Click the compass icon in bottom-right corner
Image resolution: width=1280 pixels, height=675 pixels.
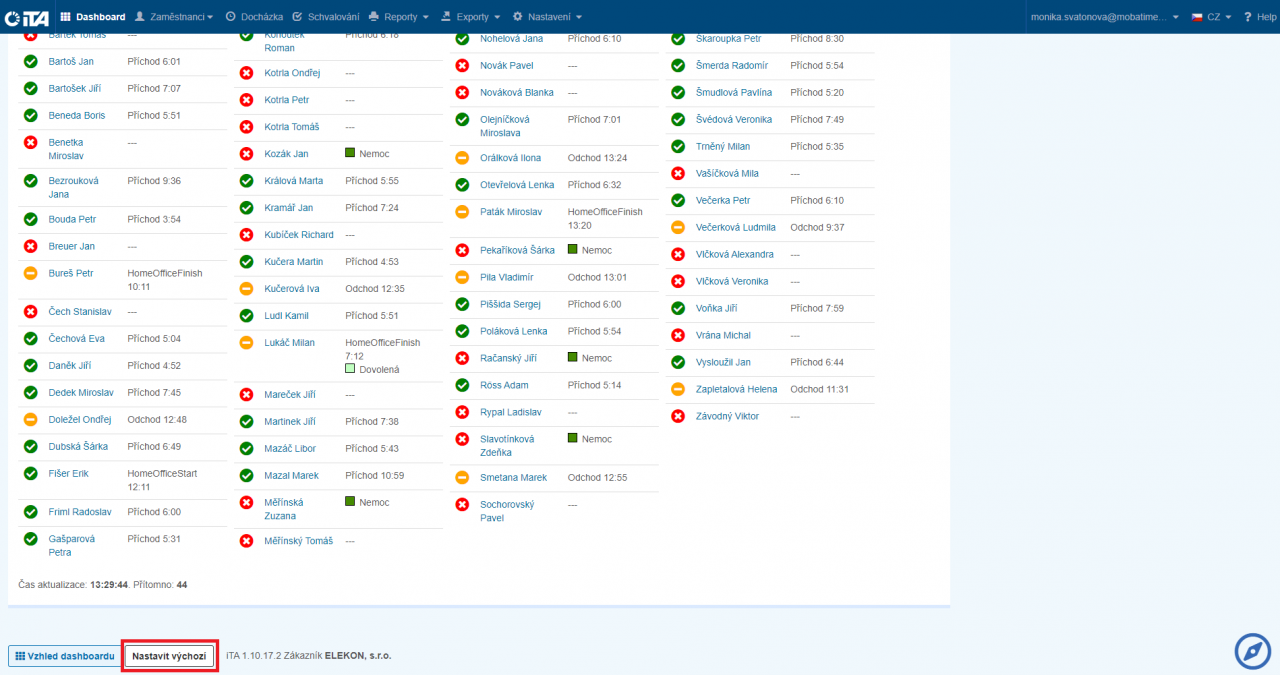1252,651
